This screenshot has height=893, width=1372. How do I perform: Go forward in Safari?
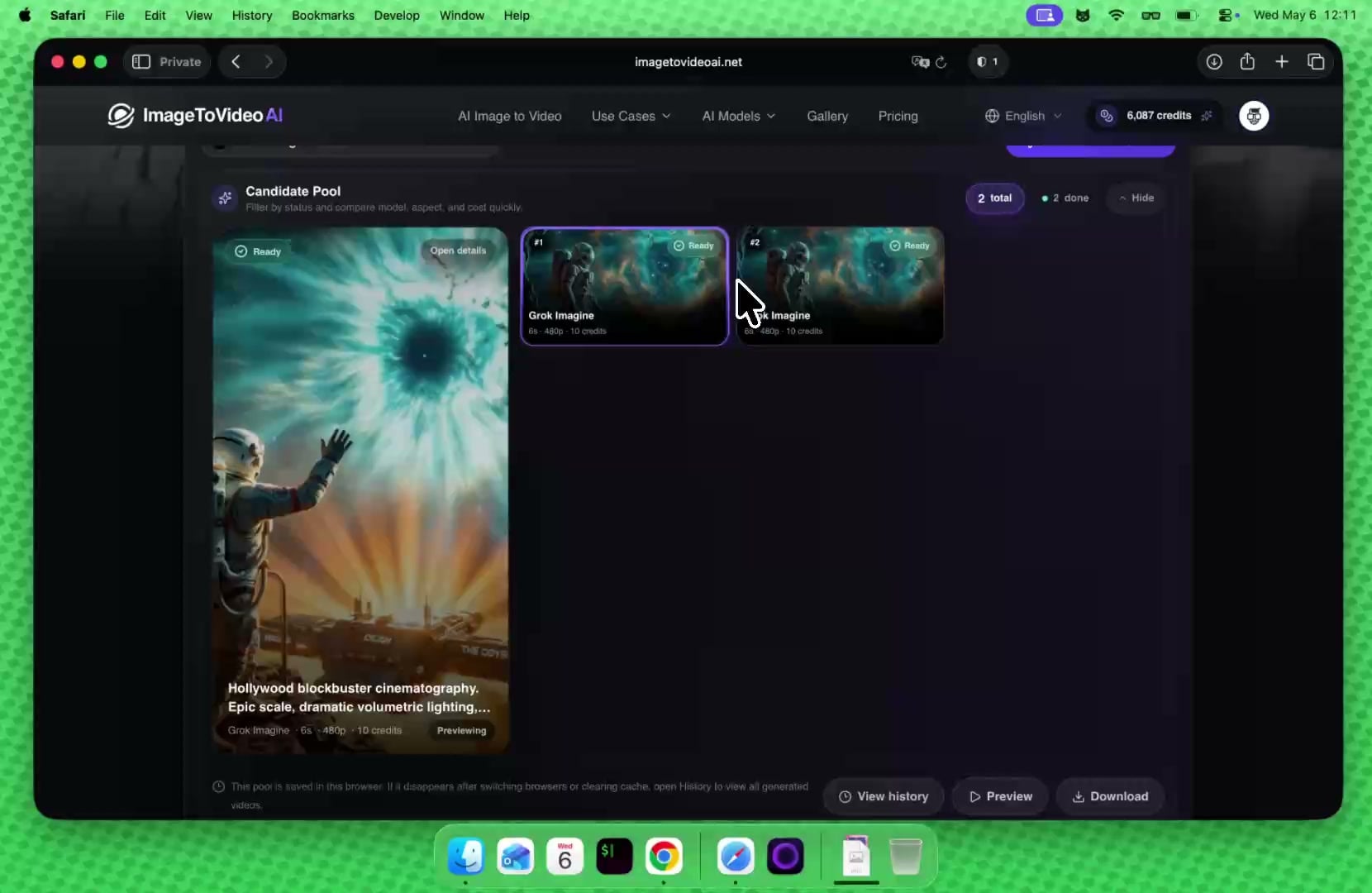pos(269,62)
